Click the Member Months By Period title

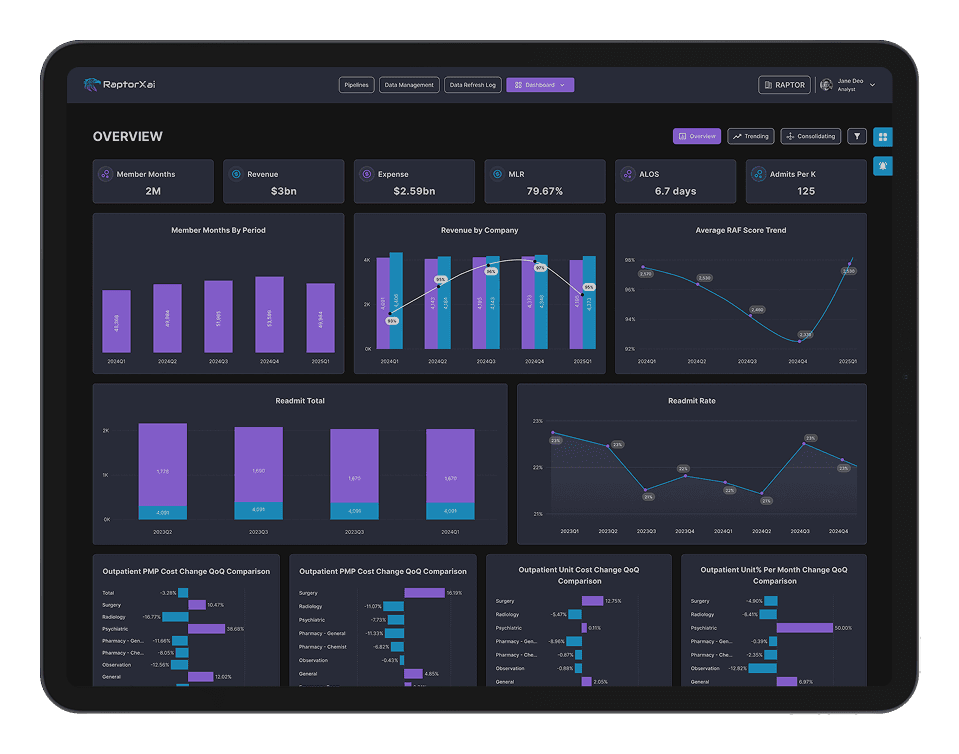[218, 231]
